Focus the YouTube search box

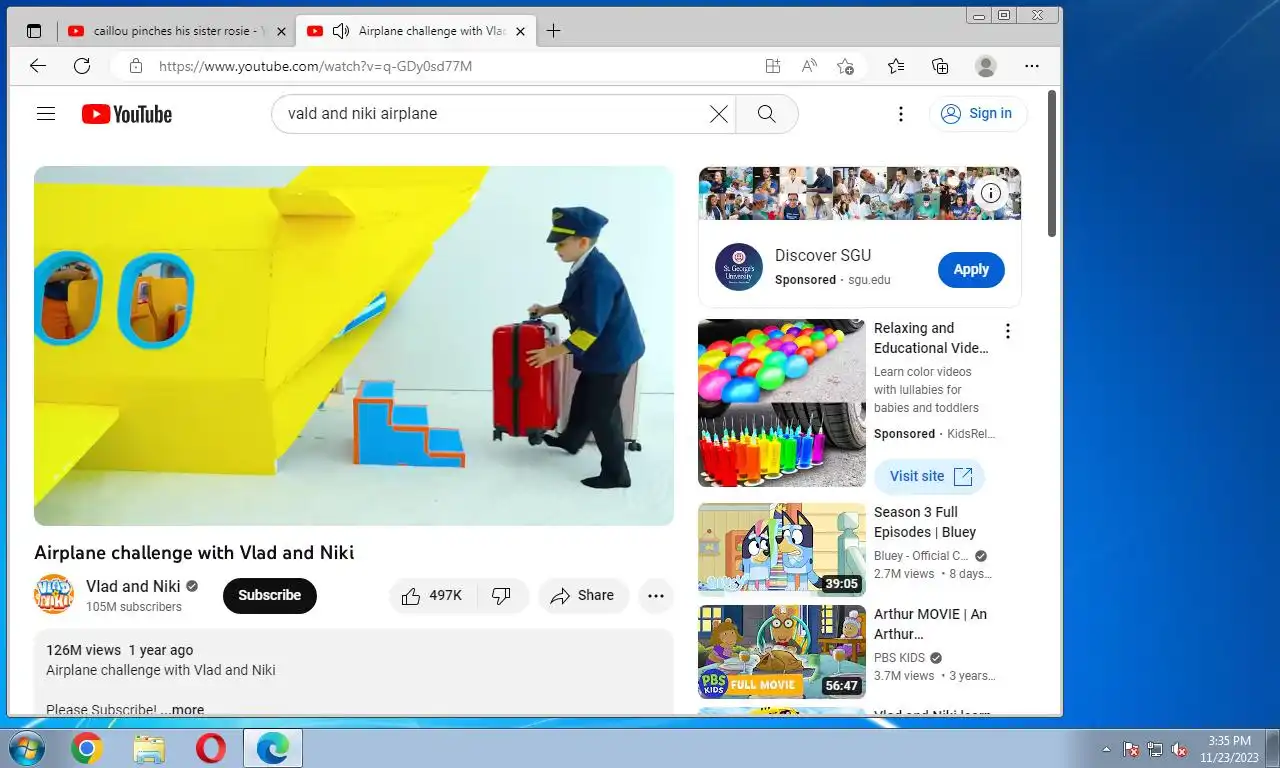tap(495, 114)
